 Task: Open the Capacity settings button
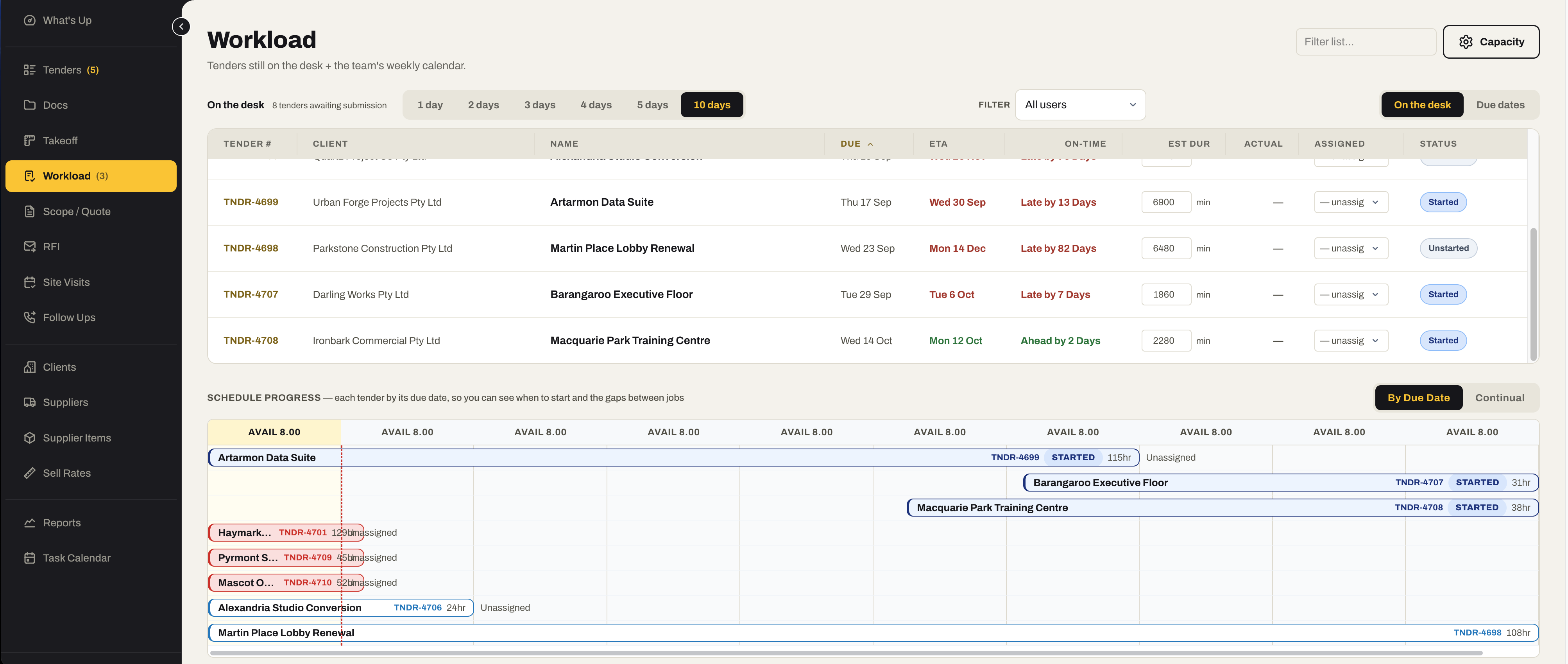click(1491, 42)
